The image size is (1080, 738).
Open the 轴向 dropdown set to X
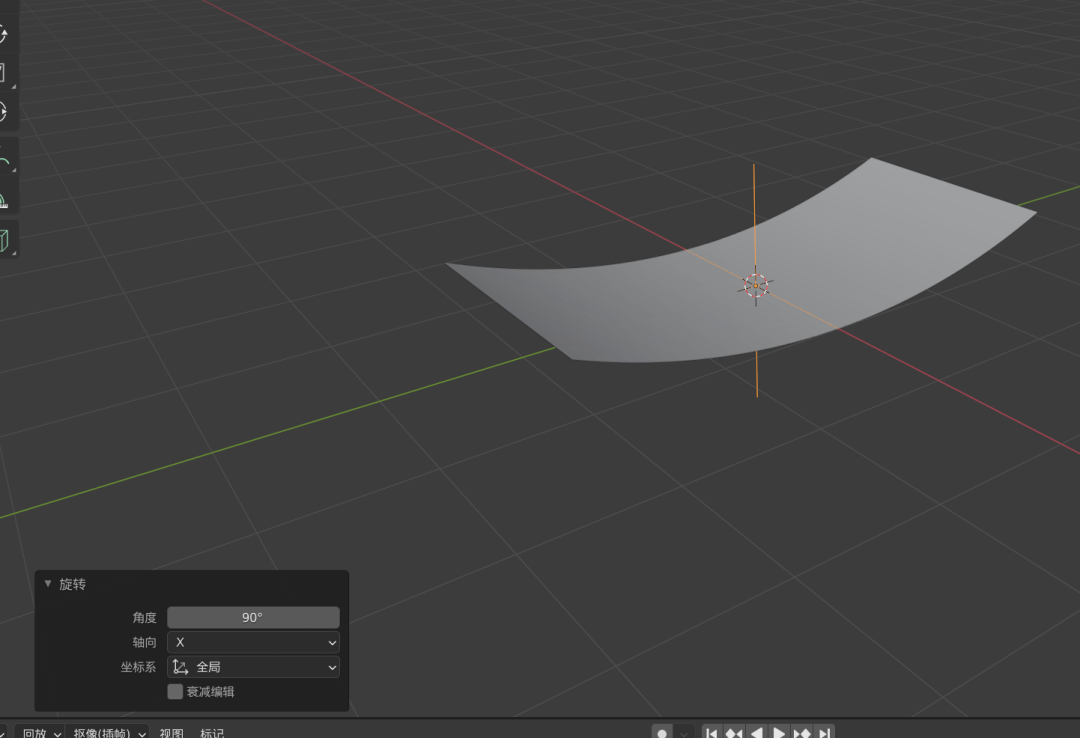pyautogui.click(x=253, y=642)
